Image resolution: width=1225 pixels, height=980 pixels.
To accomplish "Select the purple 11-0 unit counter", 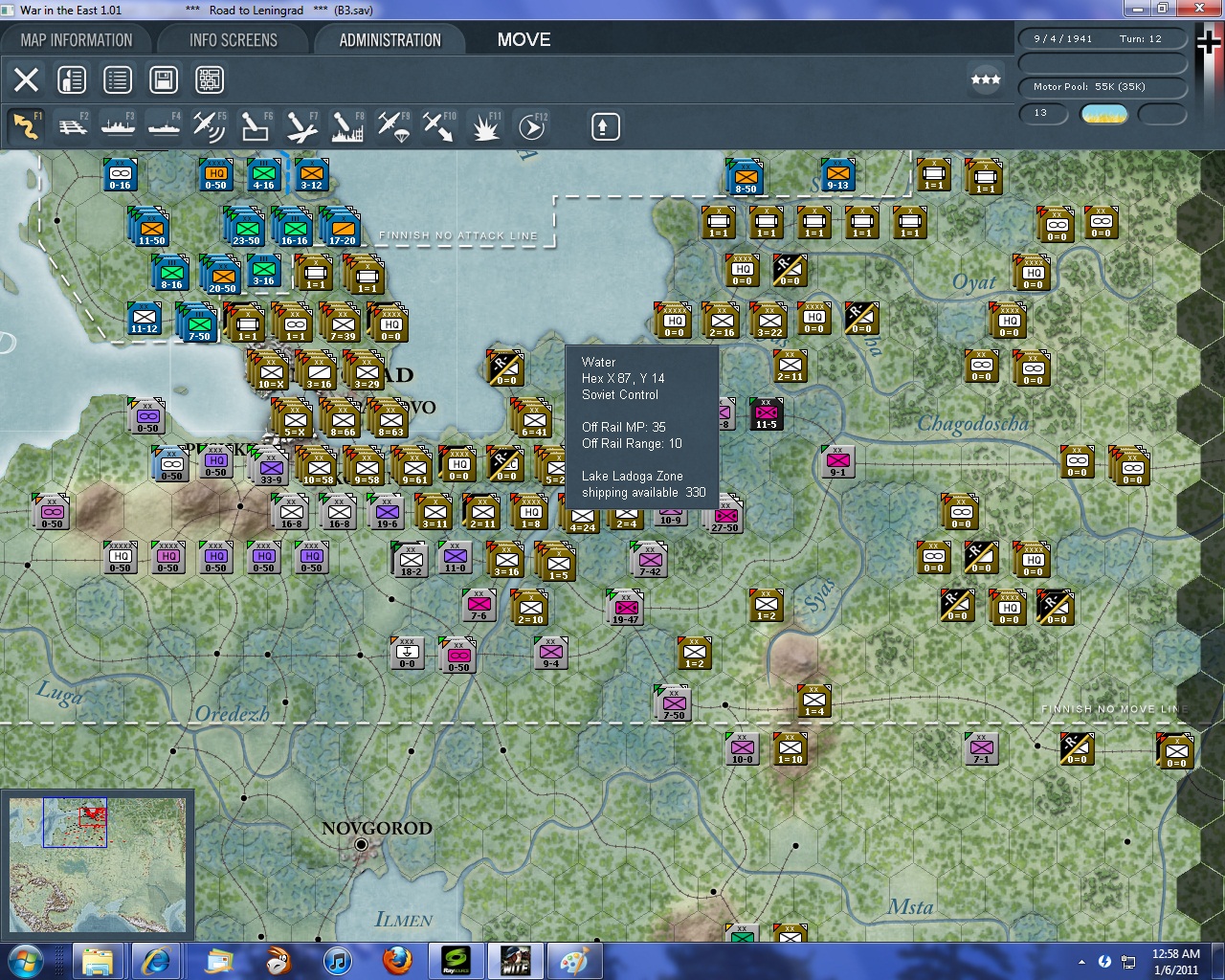I will coord(456,557).
